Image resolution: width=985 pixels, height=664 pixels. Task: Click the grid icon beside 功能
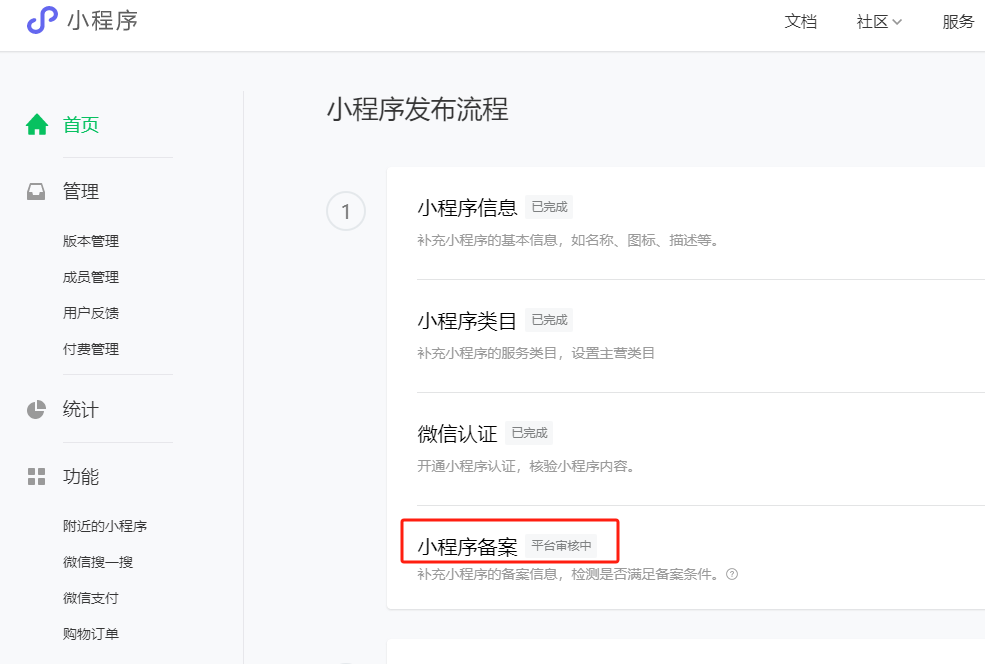point(36,477)
